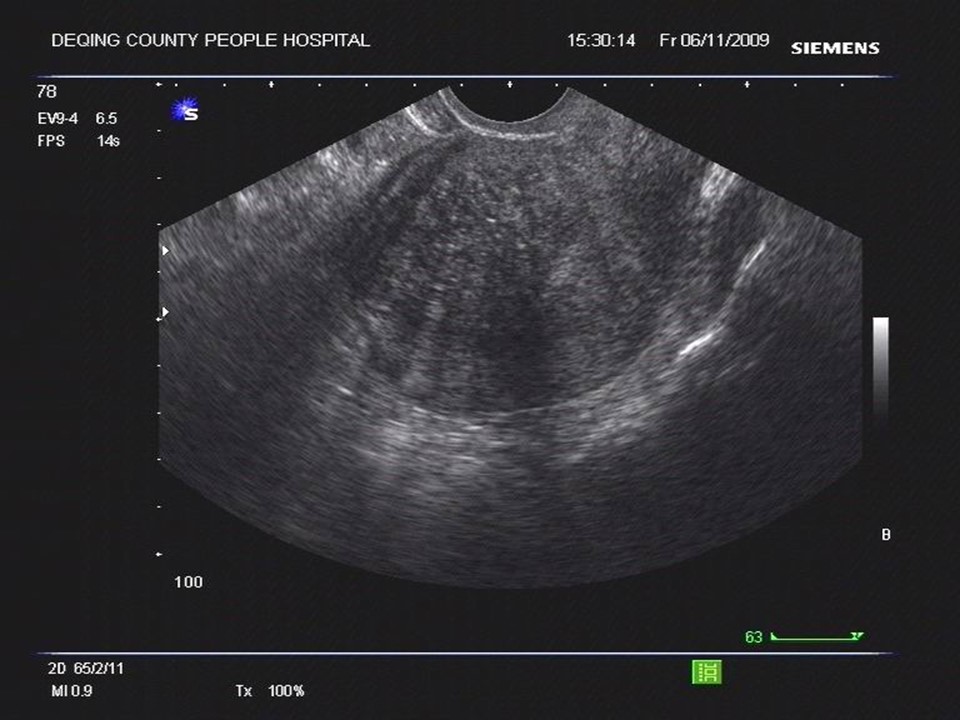Click the blue starburst S orientation marker
960x720 pixels.
185,111
